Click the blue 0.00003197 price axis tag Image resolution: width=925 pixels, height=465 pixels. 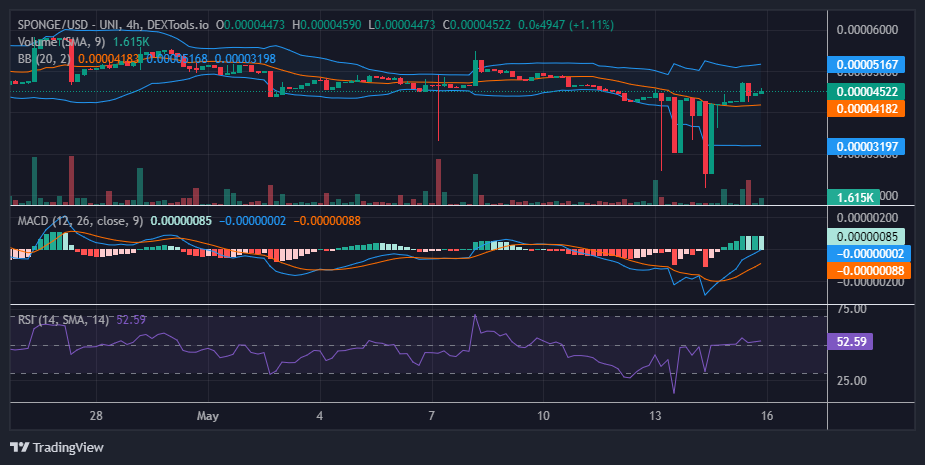pos(866,146)
